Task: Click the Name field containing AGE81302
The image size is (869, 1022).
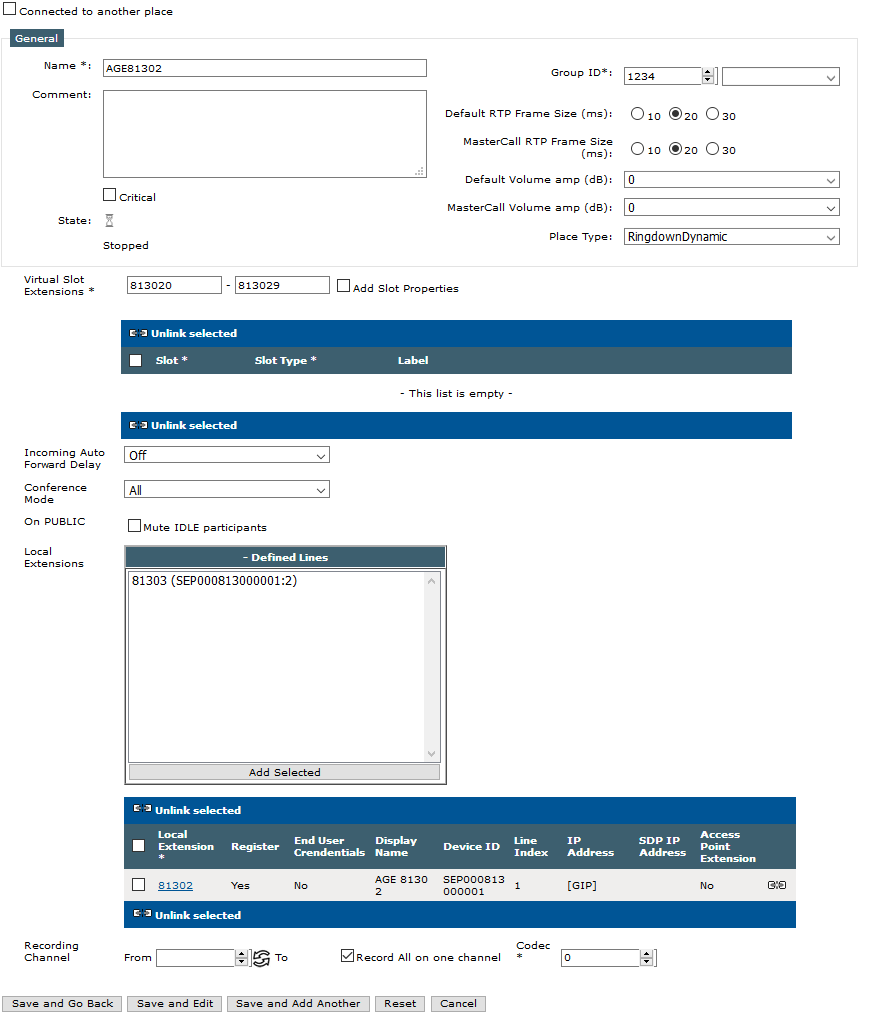Action: pyautogui.click(x=265, y=68)
